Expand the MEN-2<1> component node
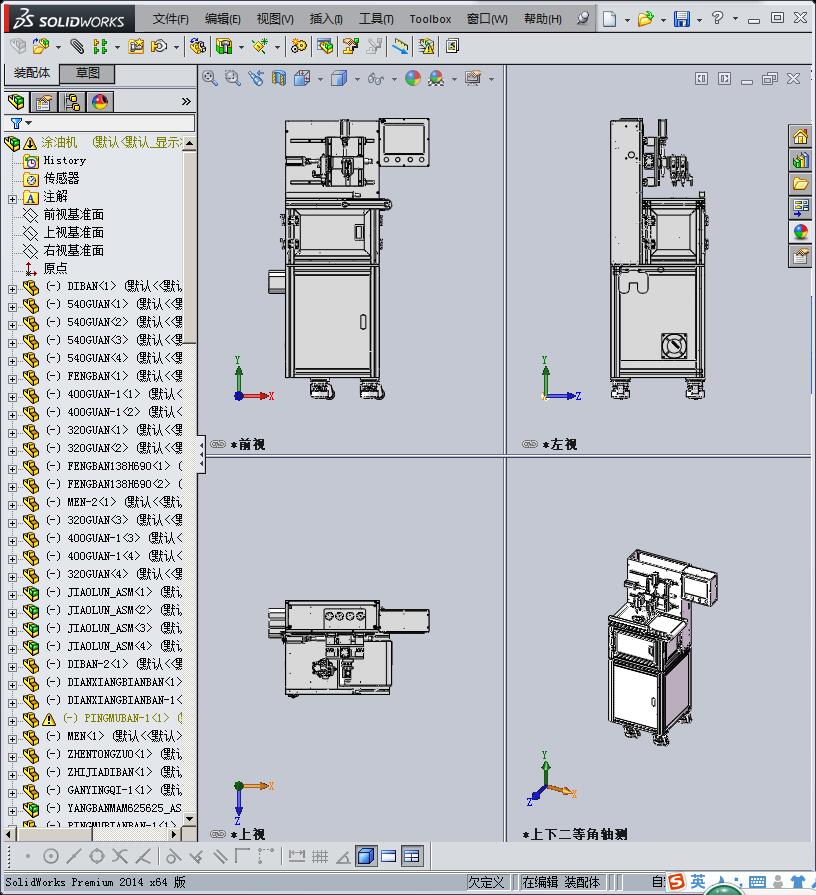This screenshot has height=895, width=816. 13,505
